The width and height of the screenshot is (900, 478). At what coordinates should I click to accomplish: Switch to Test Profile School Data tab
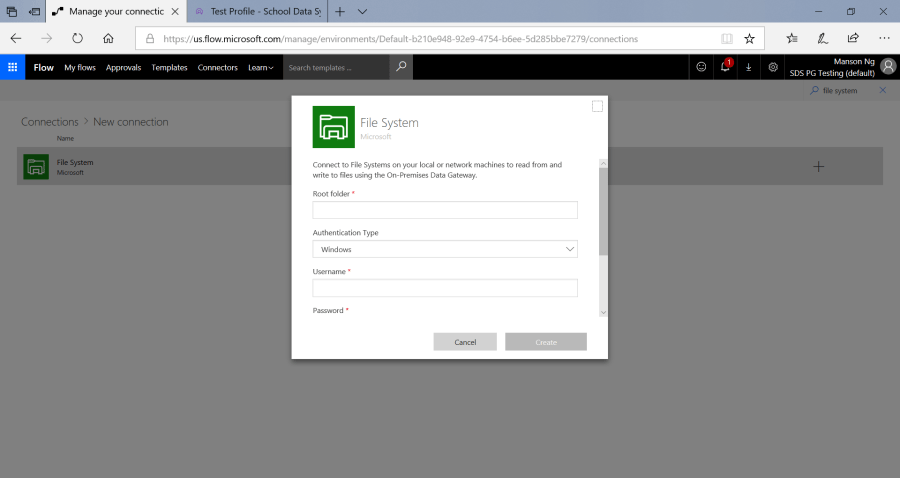[258, 11]
